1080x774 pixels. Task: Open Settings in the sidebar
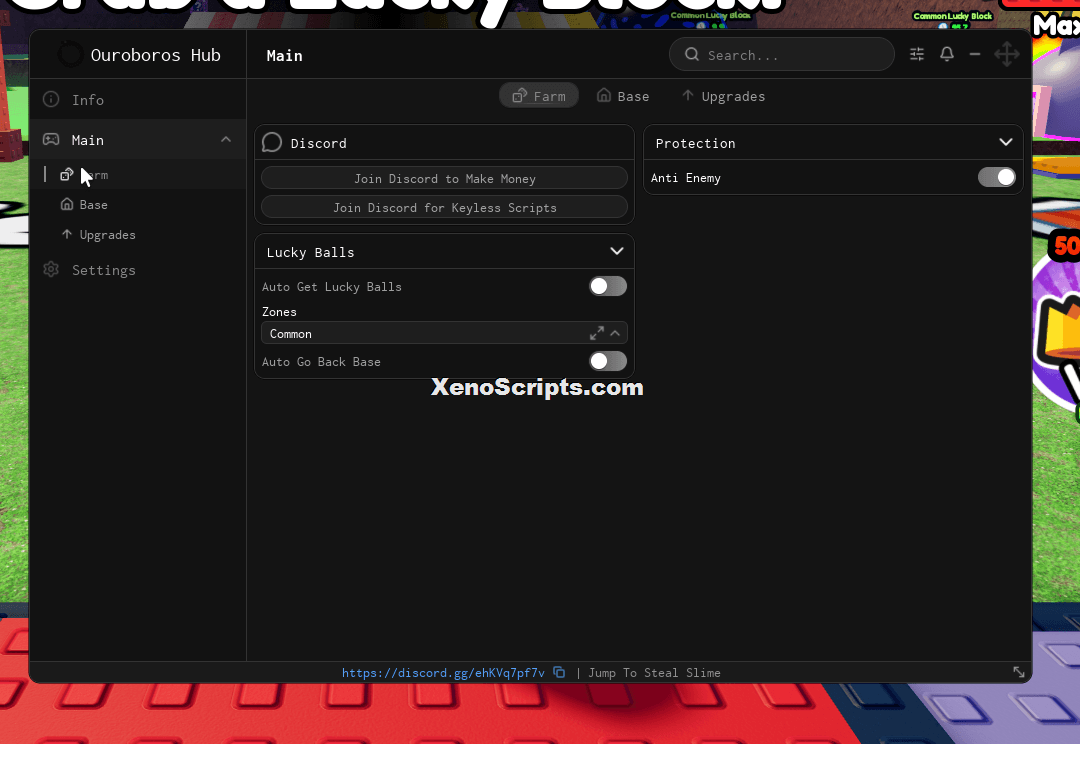coord(138,270)
